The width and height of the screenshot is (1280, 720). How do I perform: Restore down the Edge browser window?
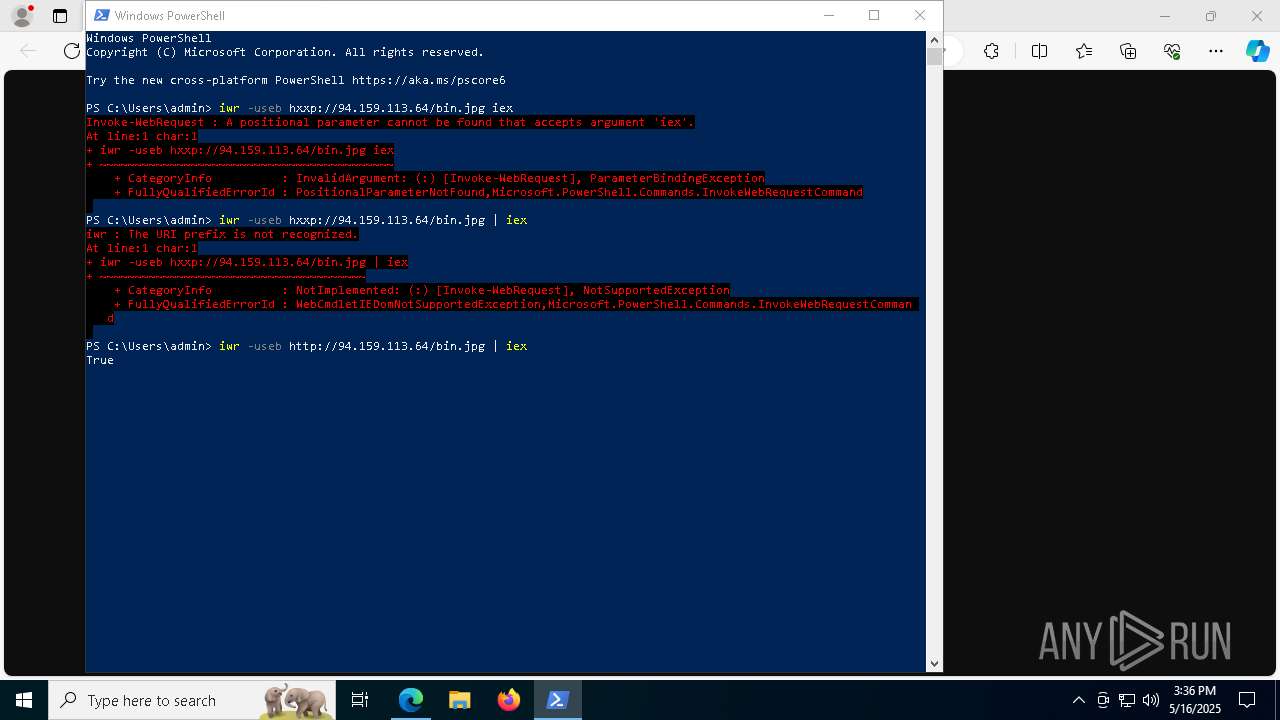1210,16
